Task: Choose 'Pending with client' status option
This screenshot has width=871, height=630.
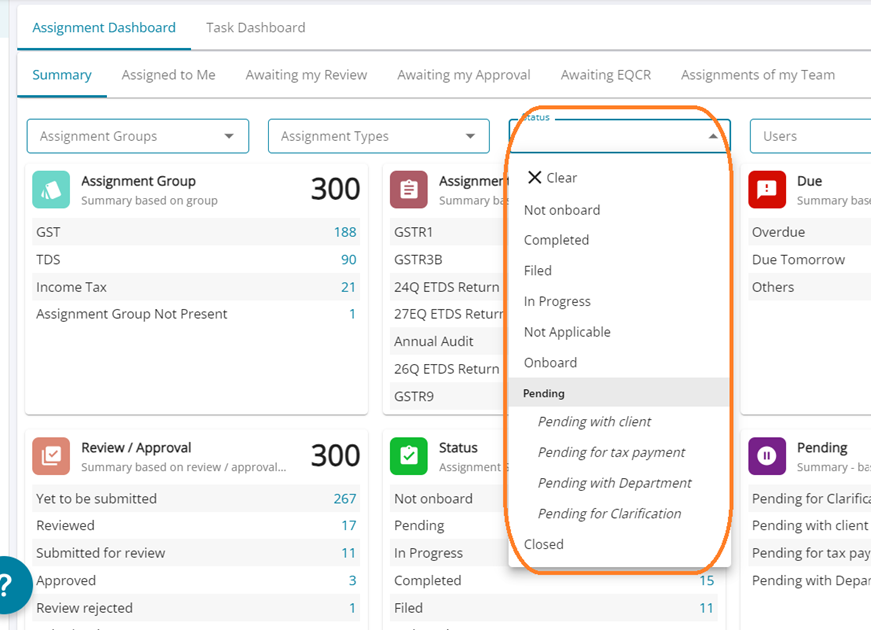Action: click(594, 422)
